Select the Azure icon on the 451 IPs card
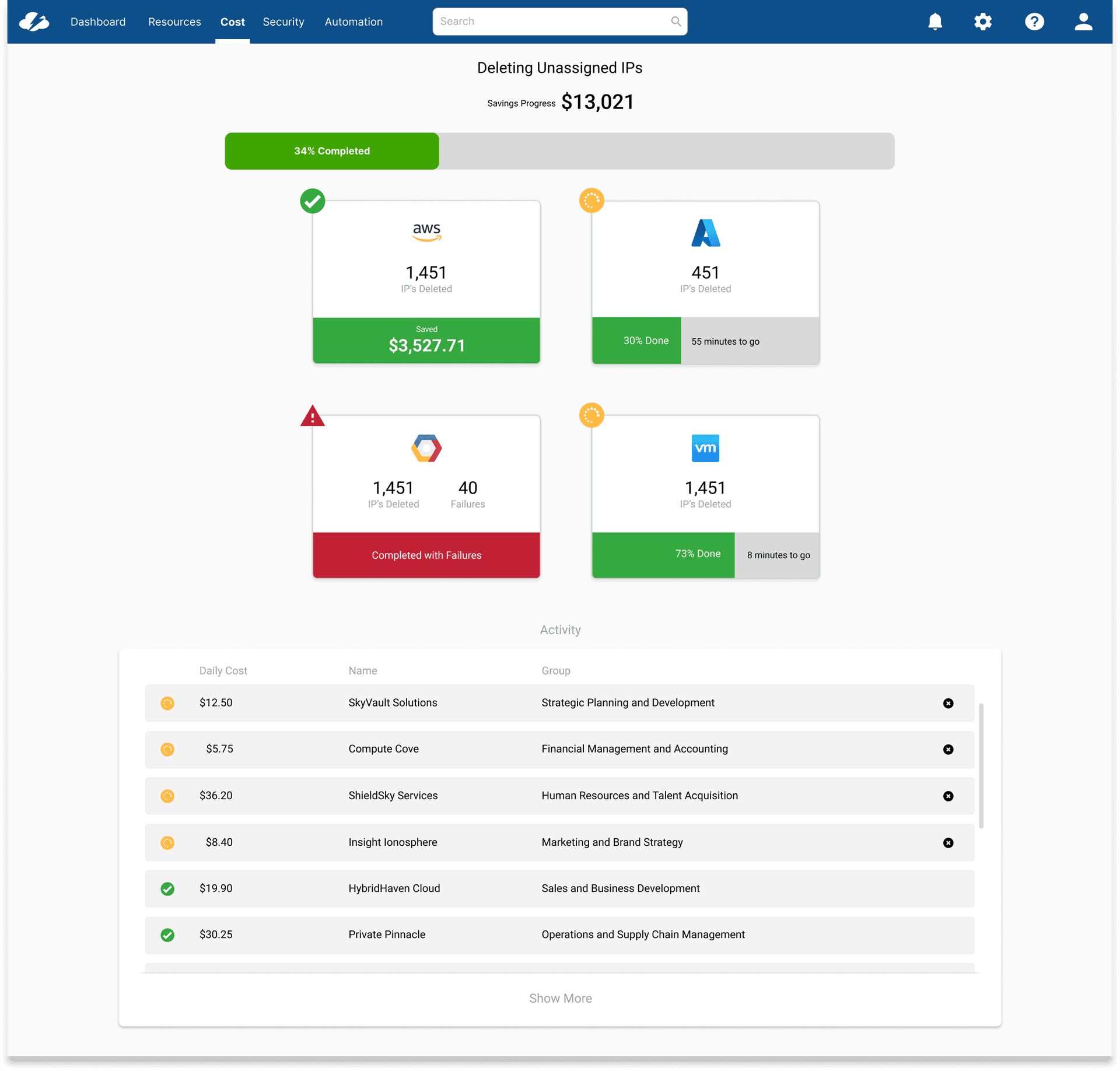Viewport: 1120px width, 1071px height. coord(706,233)
